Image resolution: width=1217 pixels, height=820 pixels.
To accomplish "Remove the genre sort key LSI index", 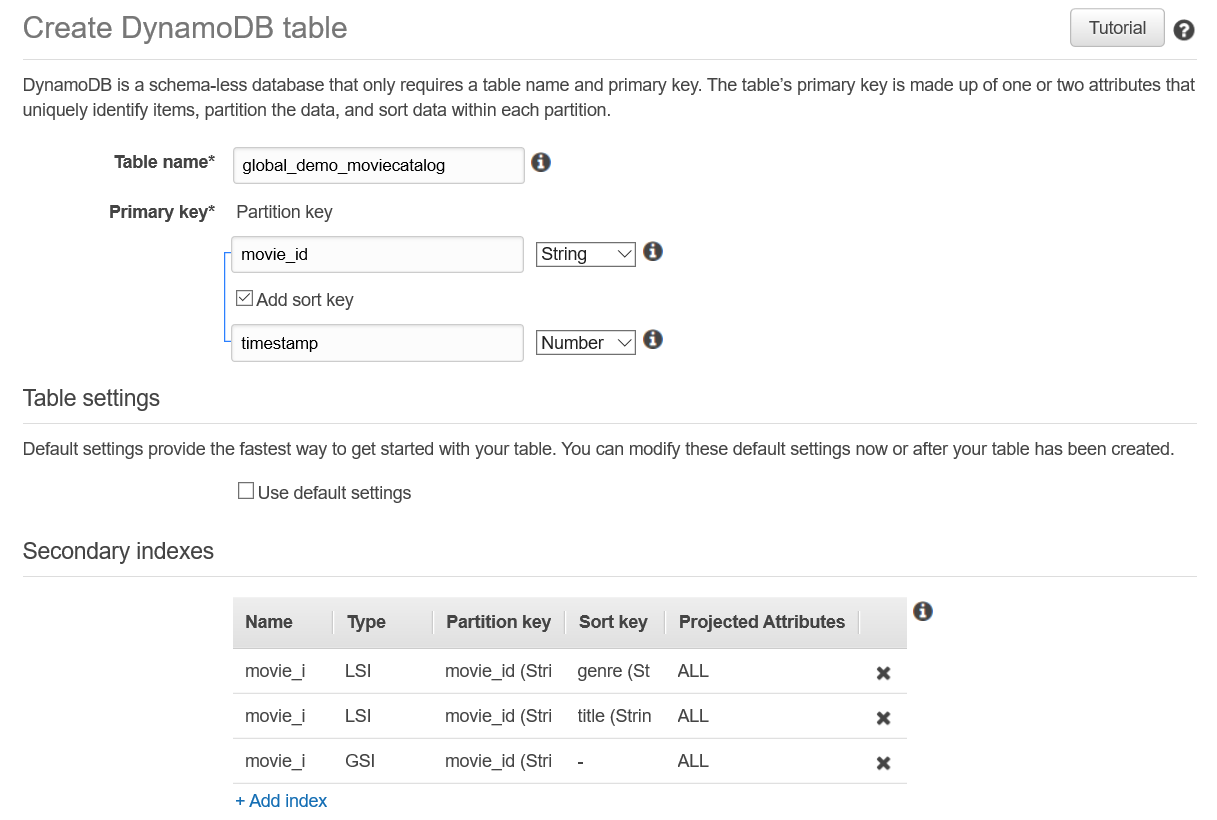I will coord(883,673).
